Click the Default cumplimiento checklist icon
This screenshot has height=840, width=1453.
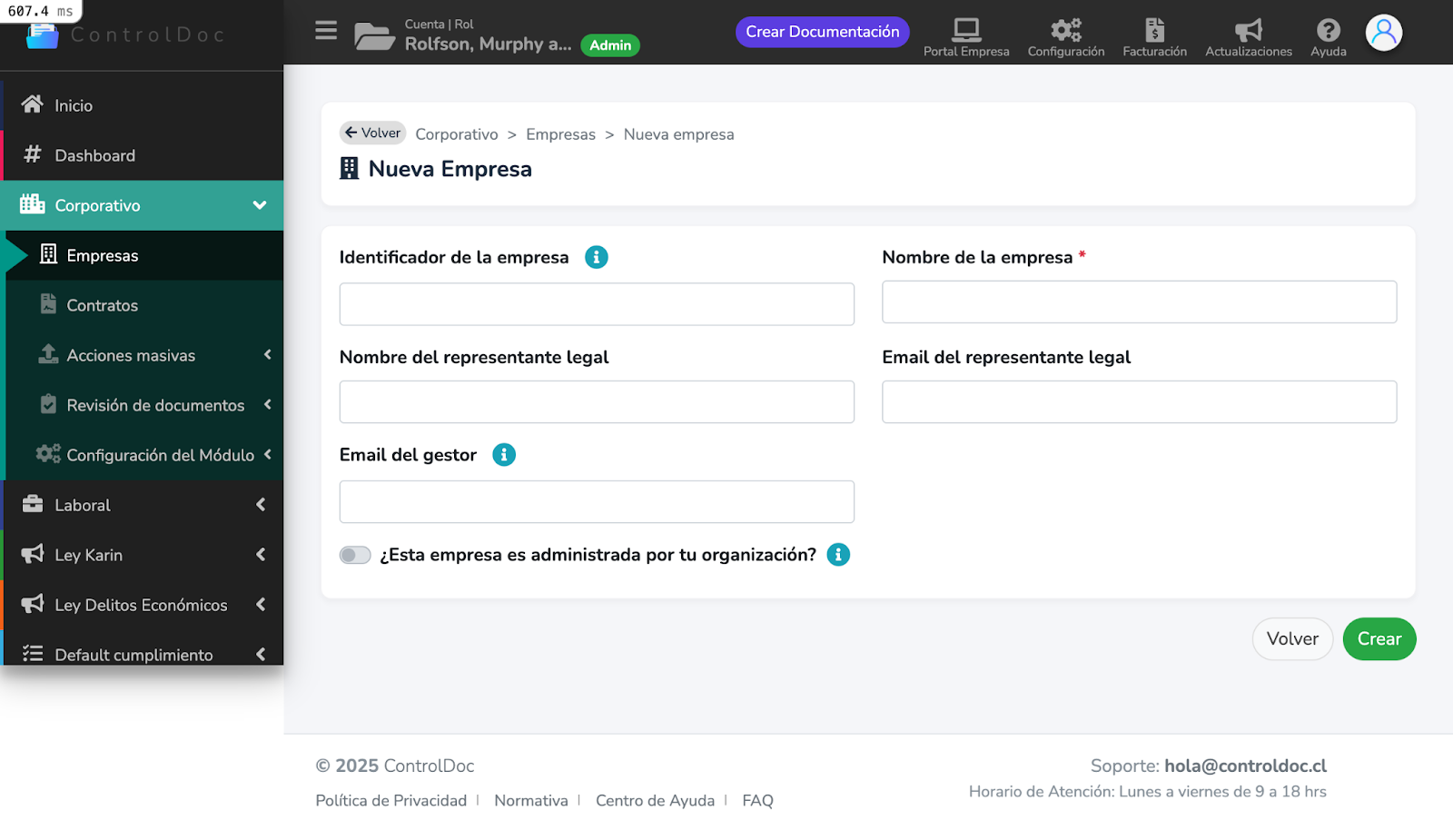33,654
